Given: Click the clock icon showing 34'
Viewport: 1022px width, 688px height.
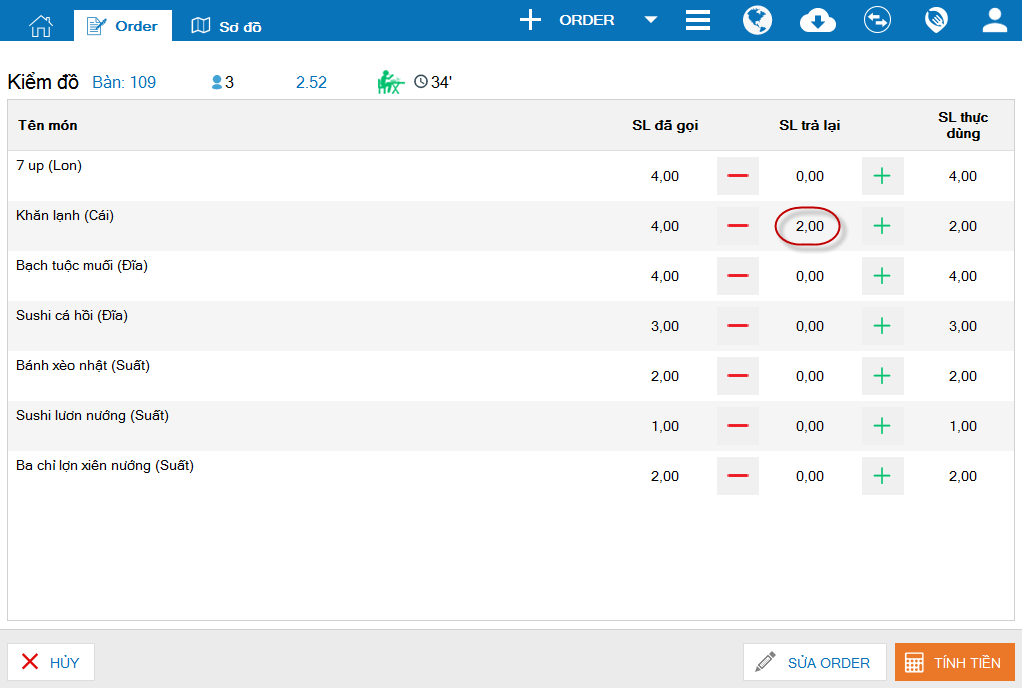Looking at the screenshot, I should 421,81.
